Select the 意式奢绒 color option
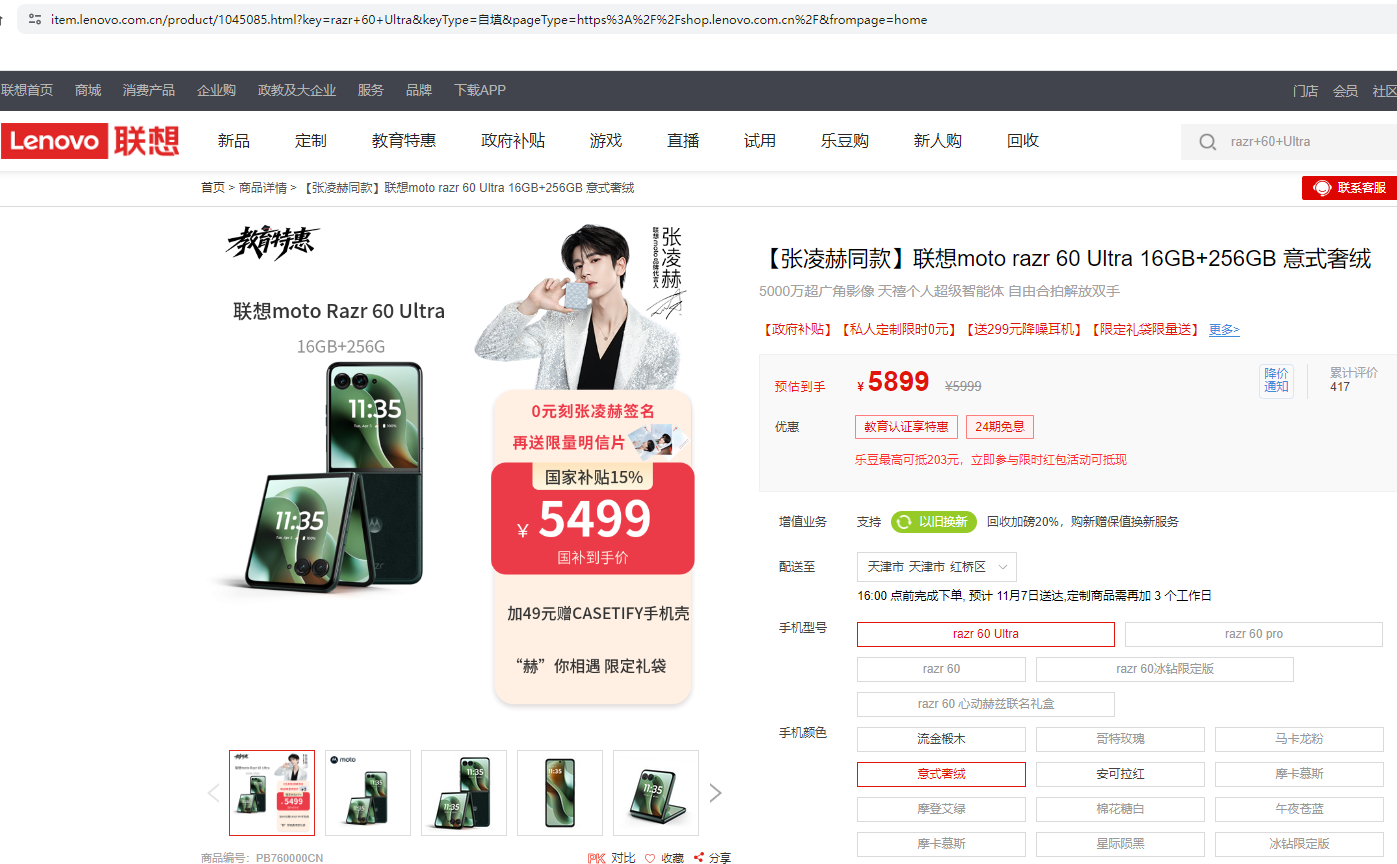Image resolution: width=1397 pixels, height=864 pixels. pos(941,774)
